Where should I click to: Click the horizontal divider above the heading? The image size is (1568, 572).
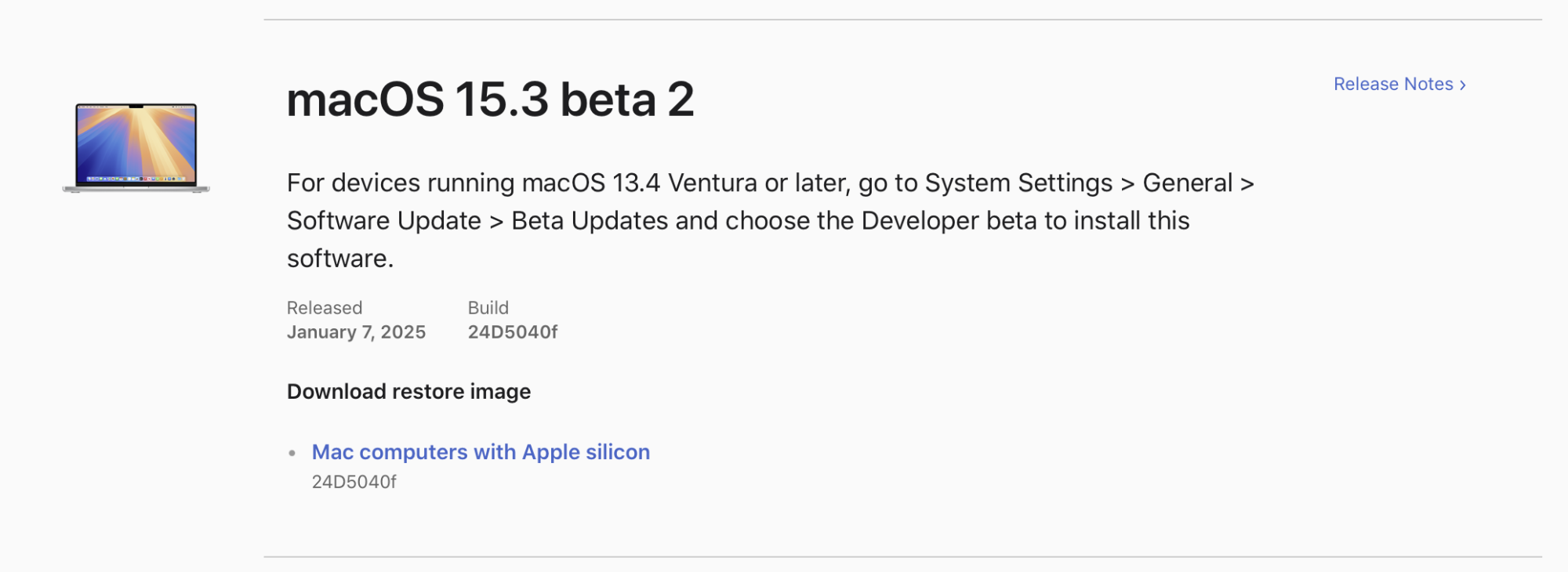[x=902, y=20]
